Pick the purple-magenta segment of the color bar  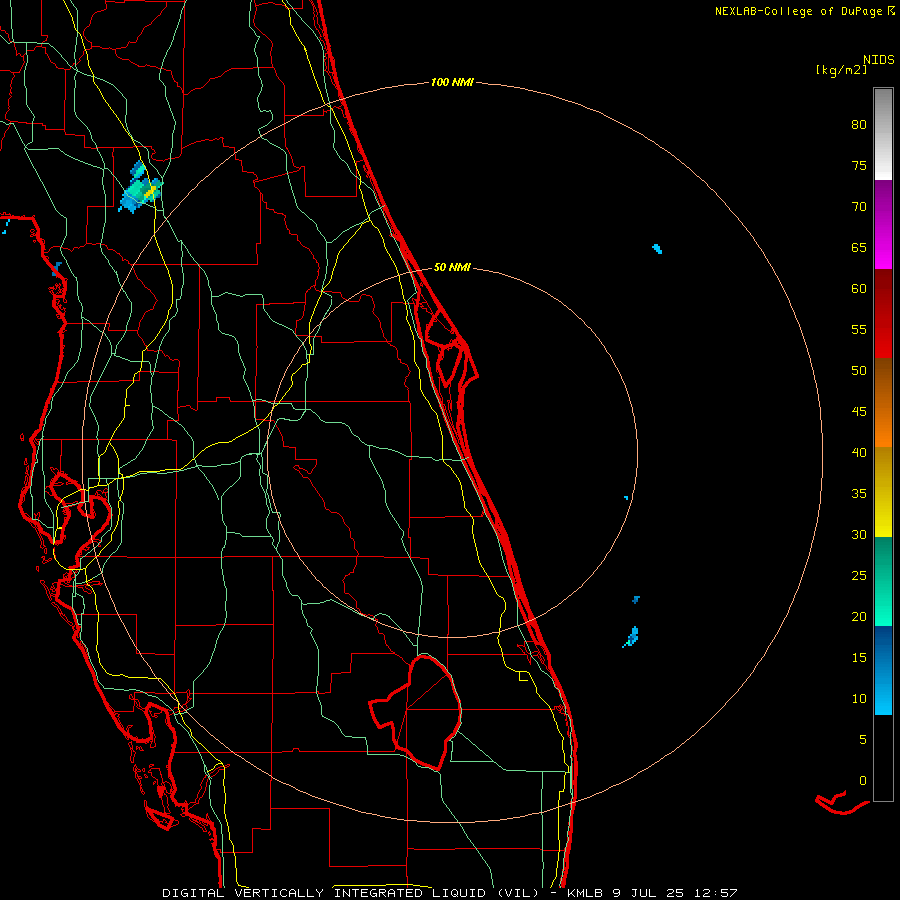[x=883, y=224]
